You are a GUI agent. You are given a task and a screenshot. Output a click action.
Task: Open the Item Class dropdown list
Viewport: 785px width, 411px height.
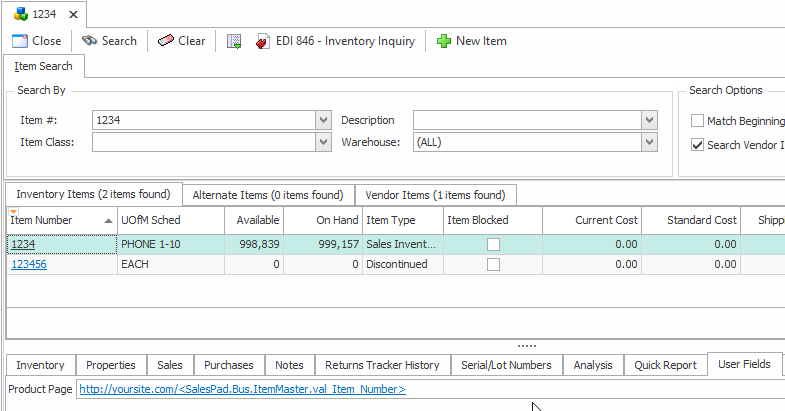coord(323,142)
